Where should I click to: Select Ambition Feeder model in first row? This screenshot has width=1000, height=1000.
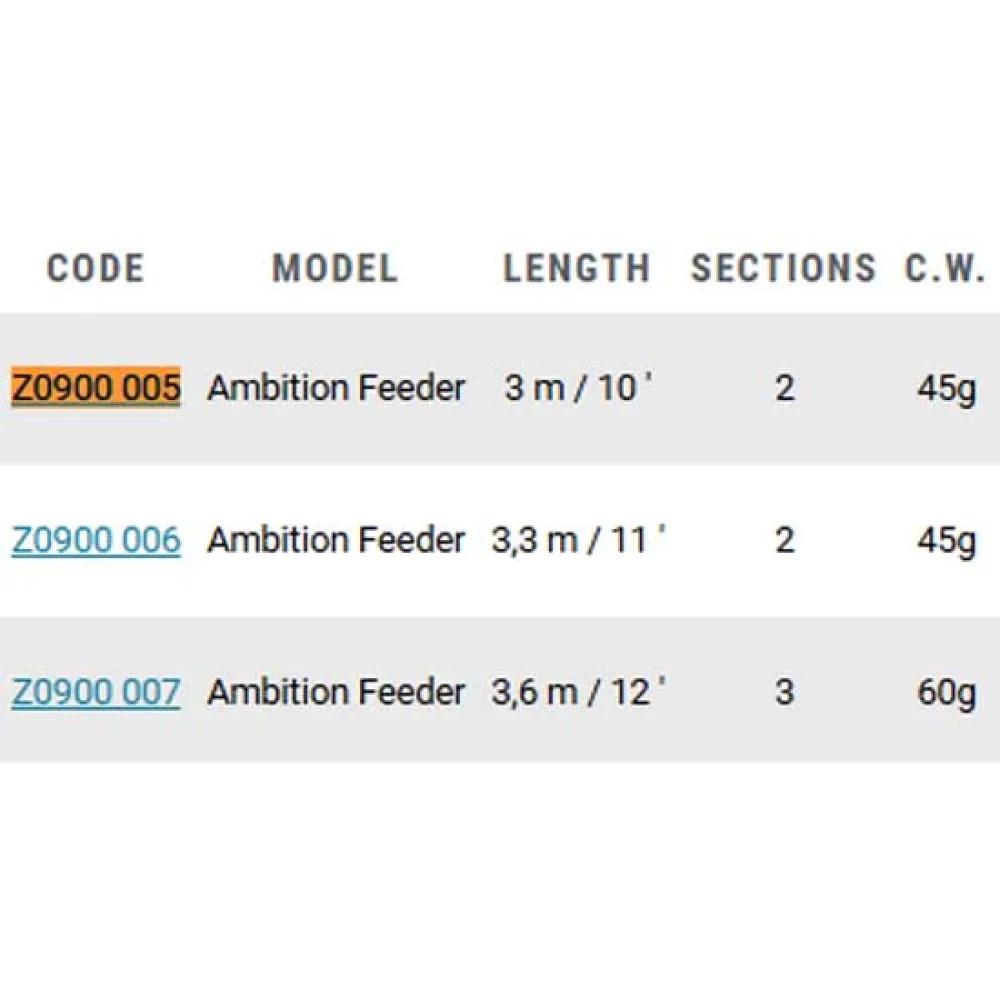point(336,387)
